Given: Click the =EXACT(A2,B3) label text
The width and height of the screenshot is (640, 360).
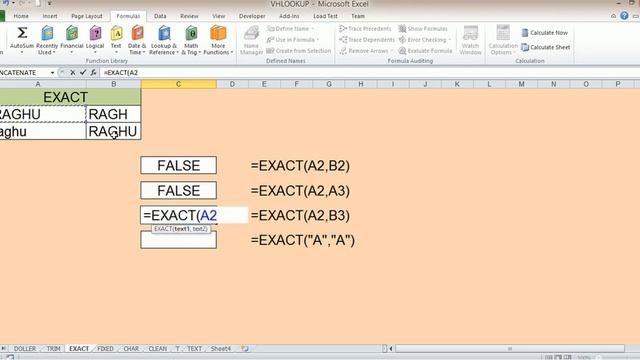Looking at the screenshot, I should [300, 216].
